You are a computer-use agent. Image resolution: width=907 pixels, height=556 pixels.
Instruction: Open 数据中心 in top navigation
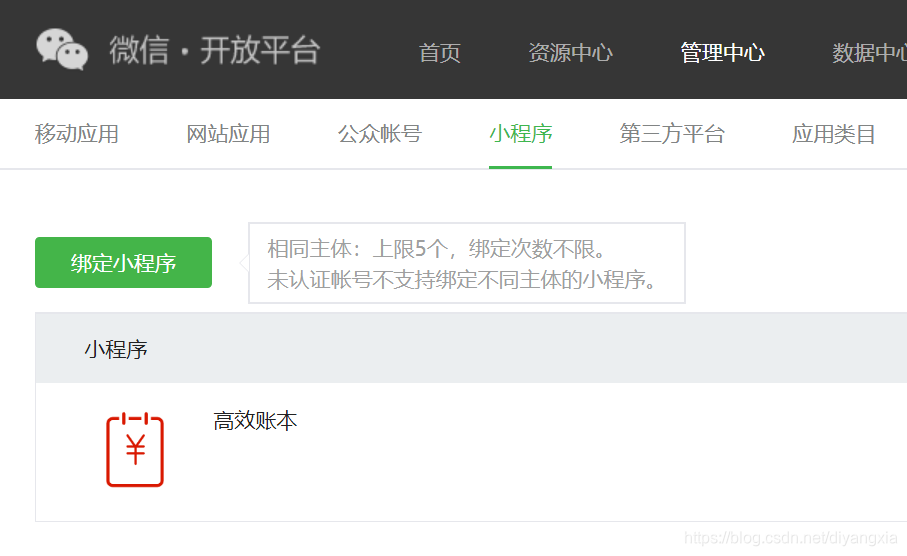(x=869, y=53)
